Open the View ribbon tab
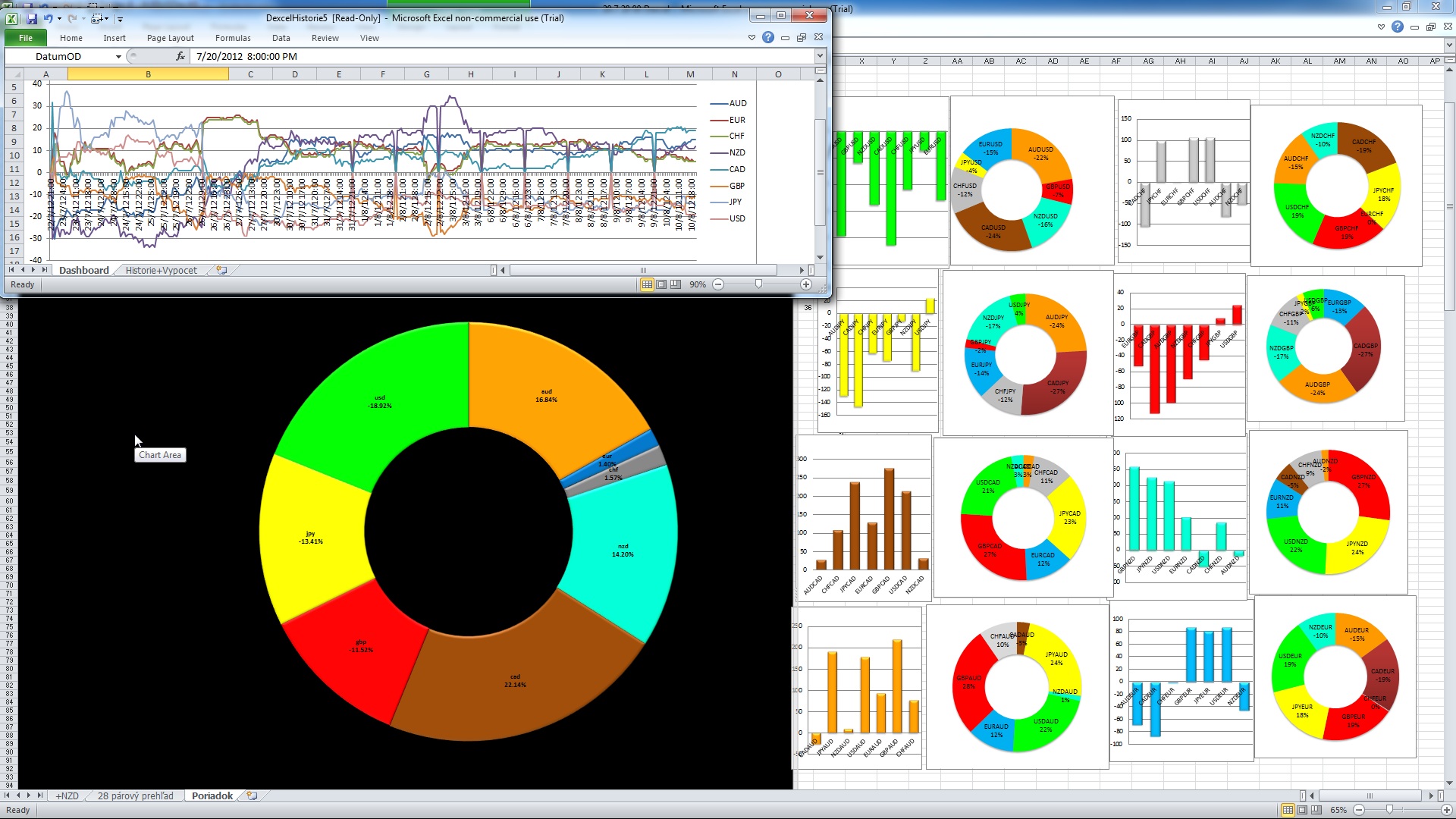 tap(369, 38)
